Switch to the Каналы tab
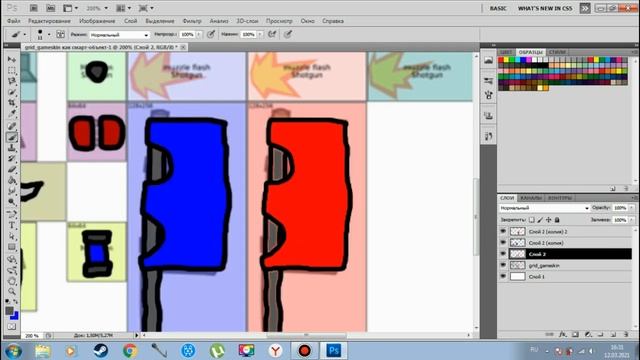 coord(531,198)
